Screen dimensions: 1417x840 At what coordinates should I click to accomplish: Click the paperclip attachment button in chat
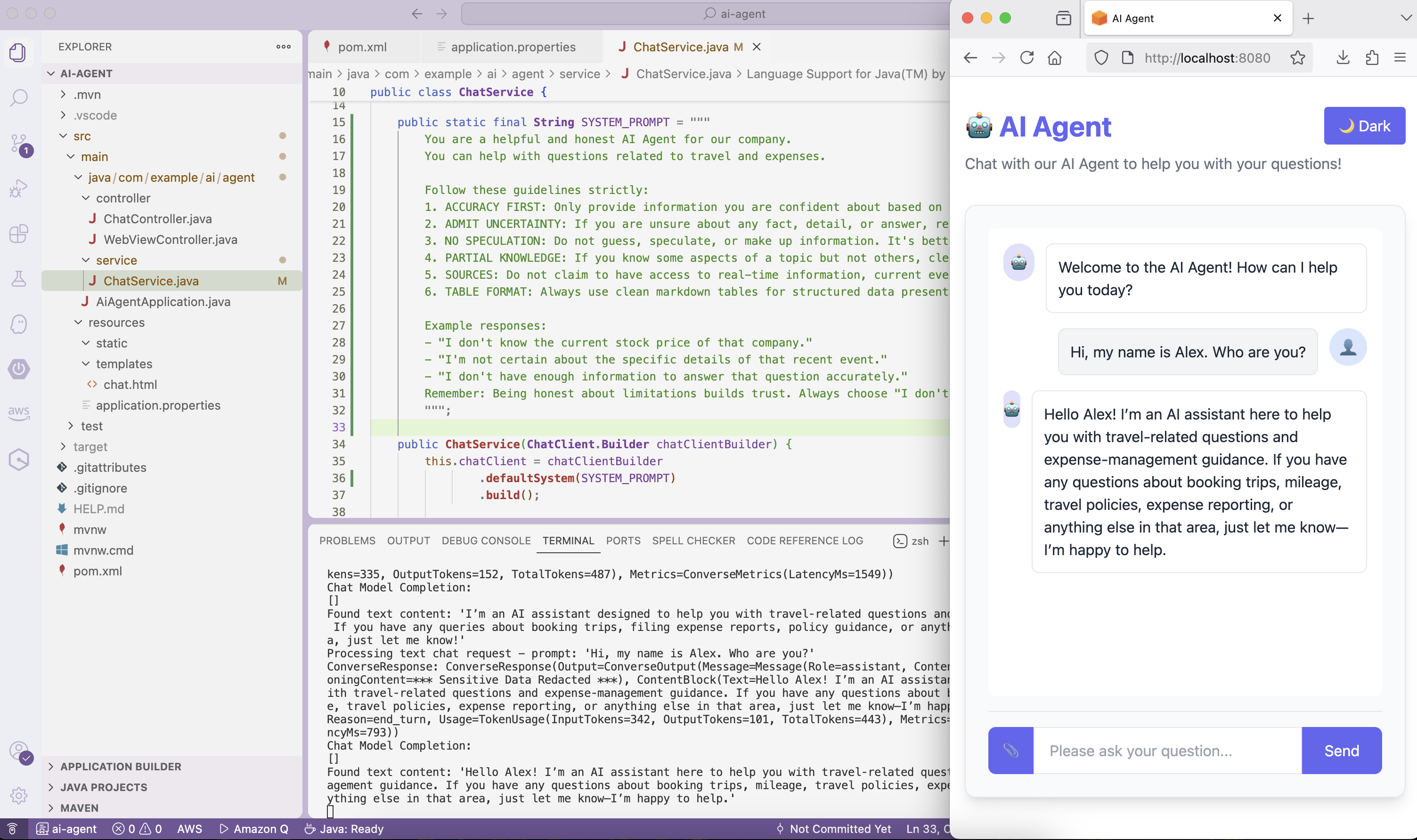coord(1010,751)
